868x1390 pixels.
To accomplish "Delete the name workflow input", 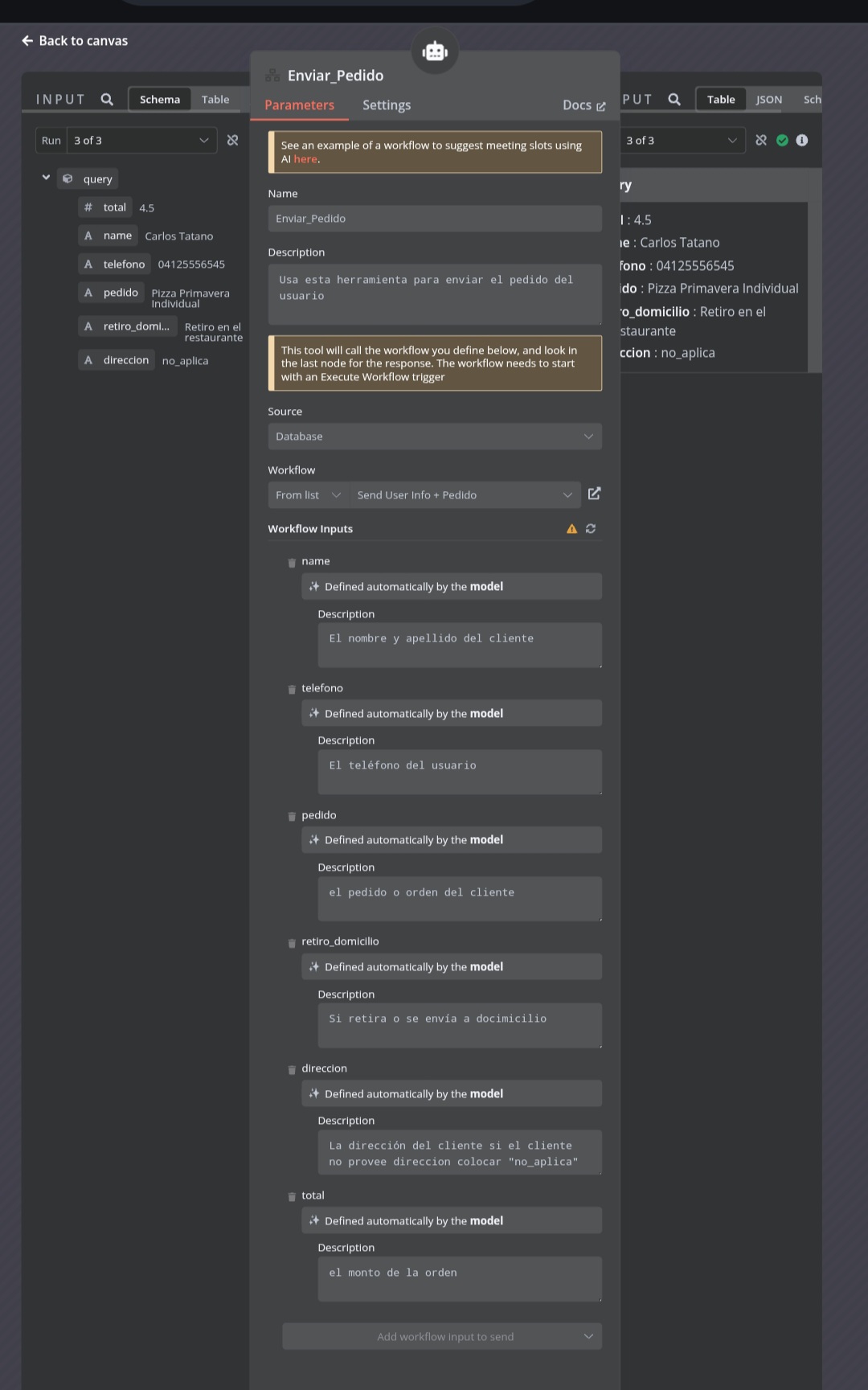I will [x=292, y=563].
